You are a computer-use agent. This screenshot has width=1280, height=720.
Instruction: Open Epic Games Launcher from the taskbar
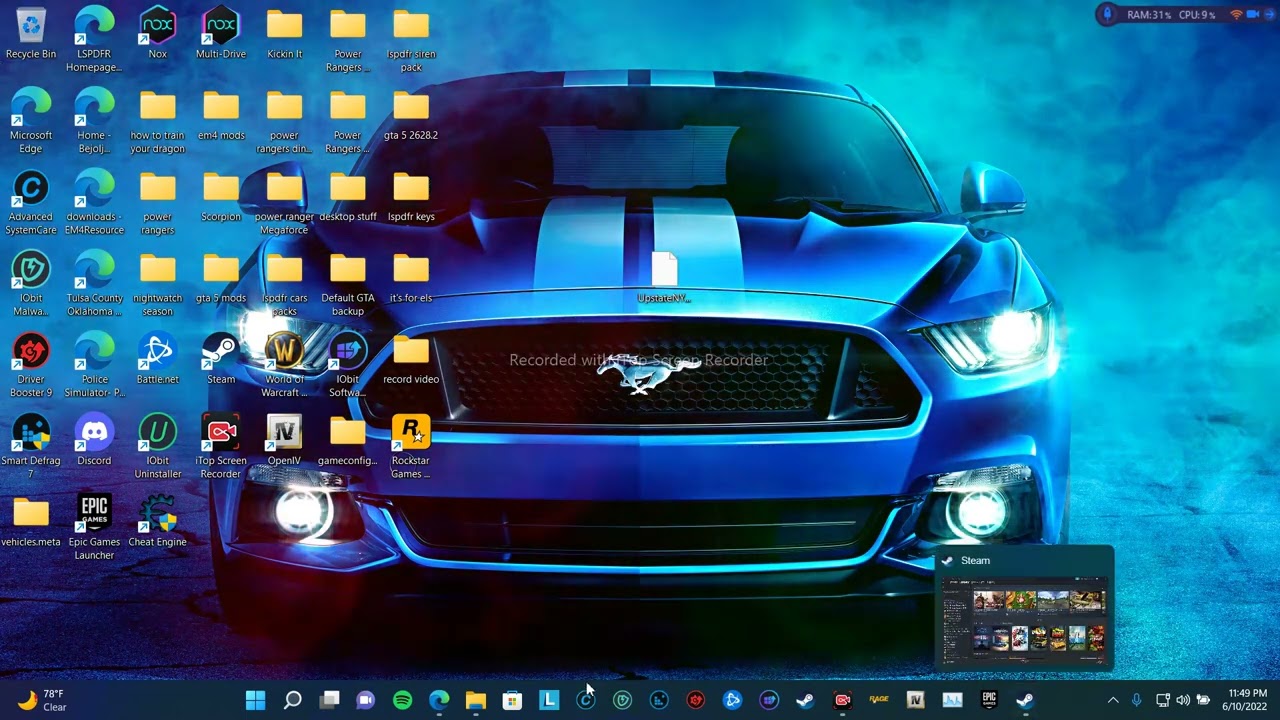point(989,700)
